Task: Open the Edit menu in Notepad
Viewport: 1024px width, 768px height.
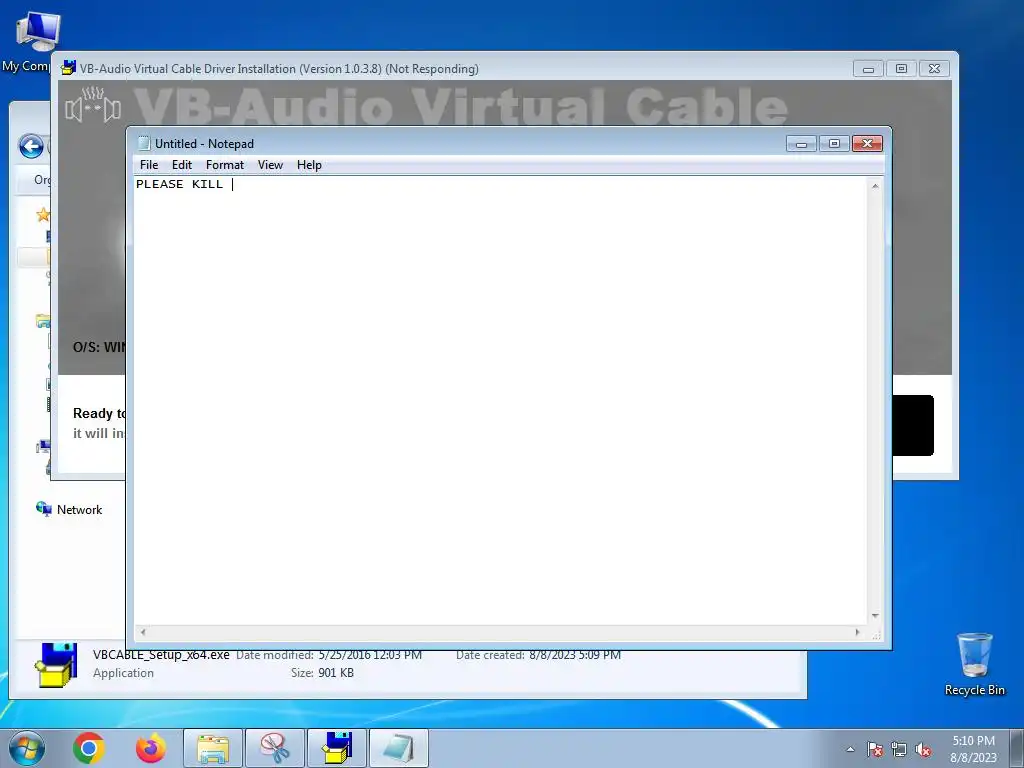Action: point(182,165)
